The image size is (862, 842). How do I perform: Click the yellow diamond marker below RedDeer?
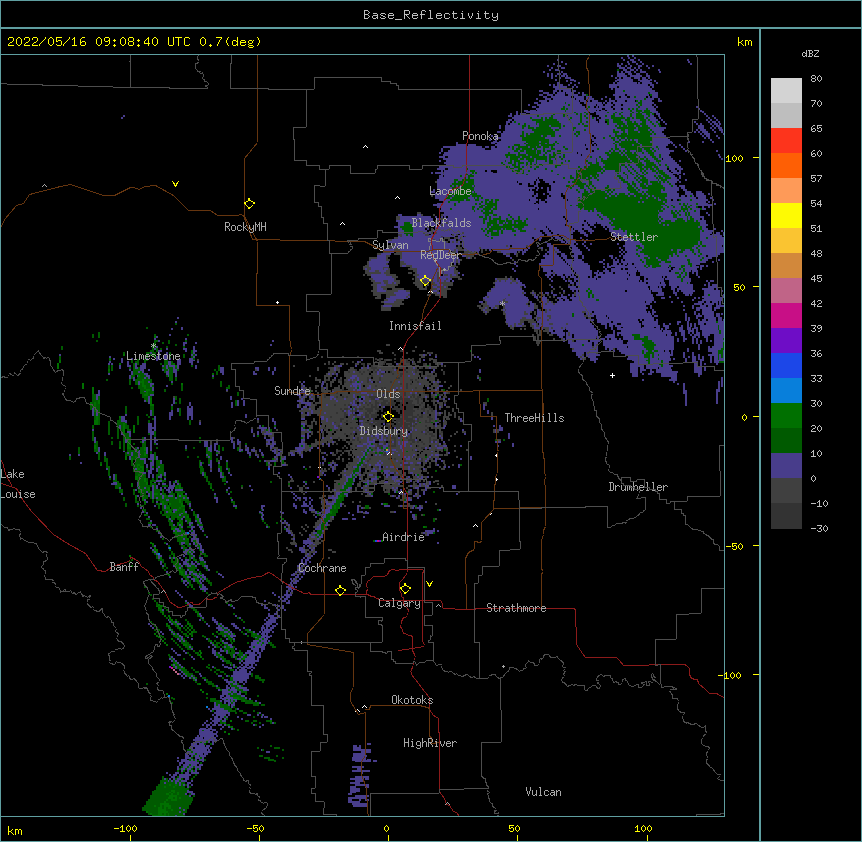(425, 281)
